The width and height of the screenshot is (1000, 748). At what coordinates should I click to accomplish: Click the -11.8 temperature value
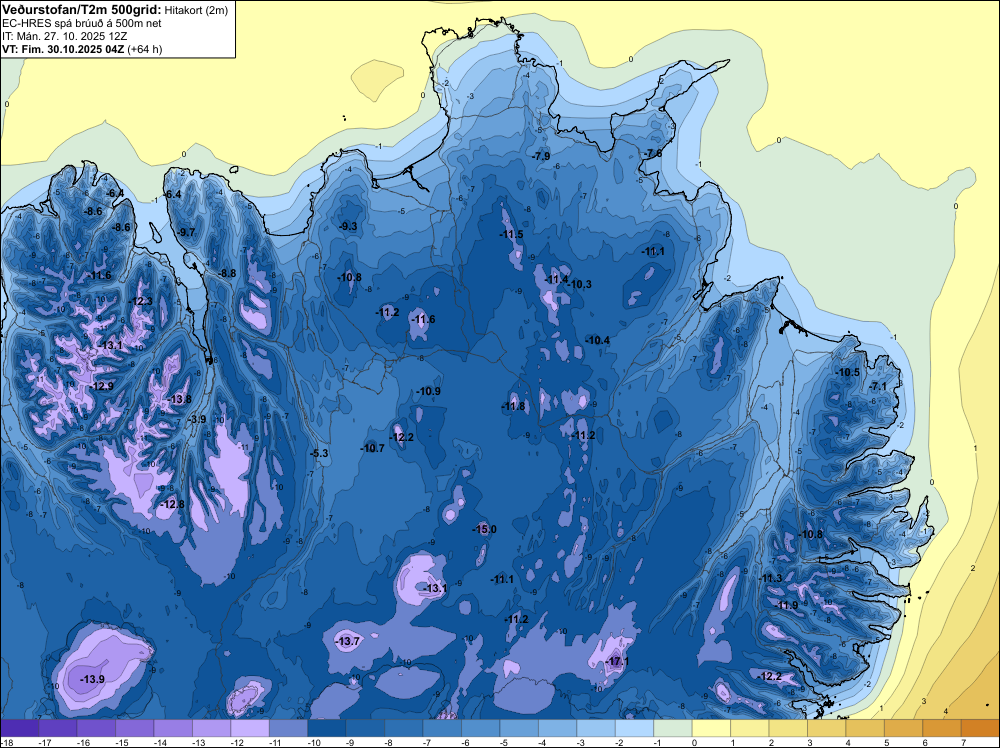513,406
